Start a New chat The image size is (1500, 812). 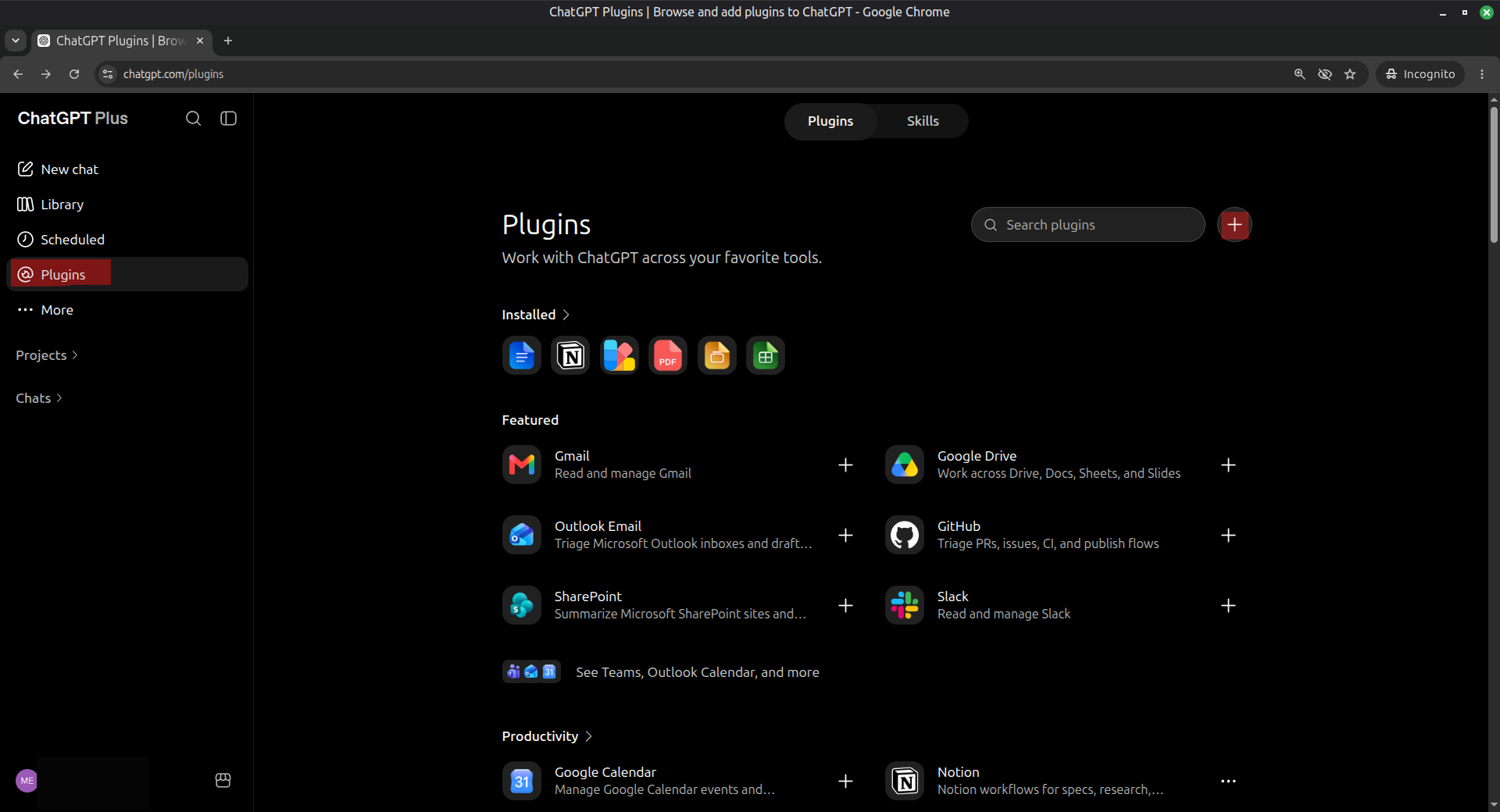[127, 169]
